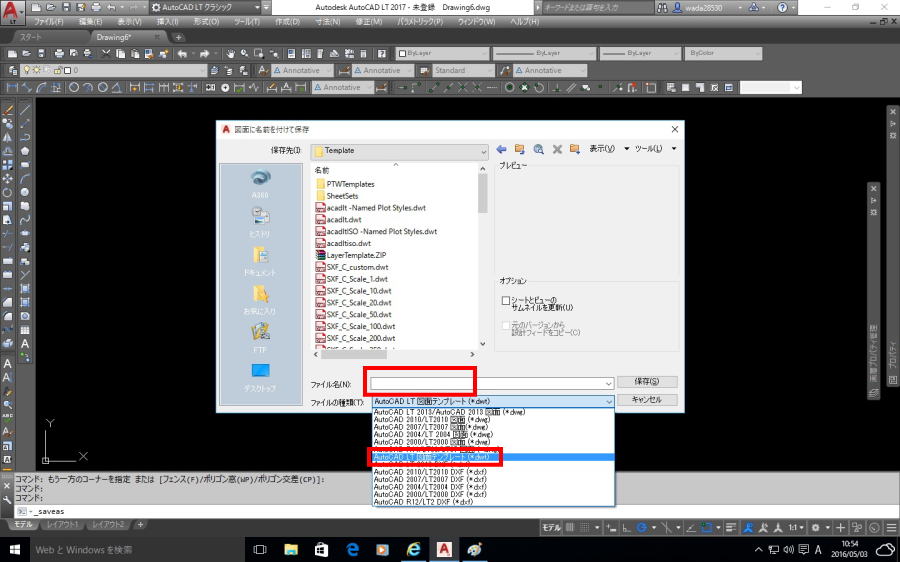Open the ファイル(F) menu
Viewport: 900px width, 562px height.
point(49,21)
